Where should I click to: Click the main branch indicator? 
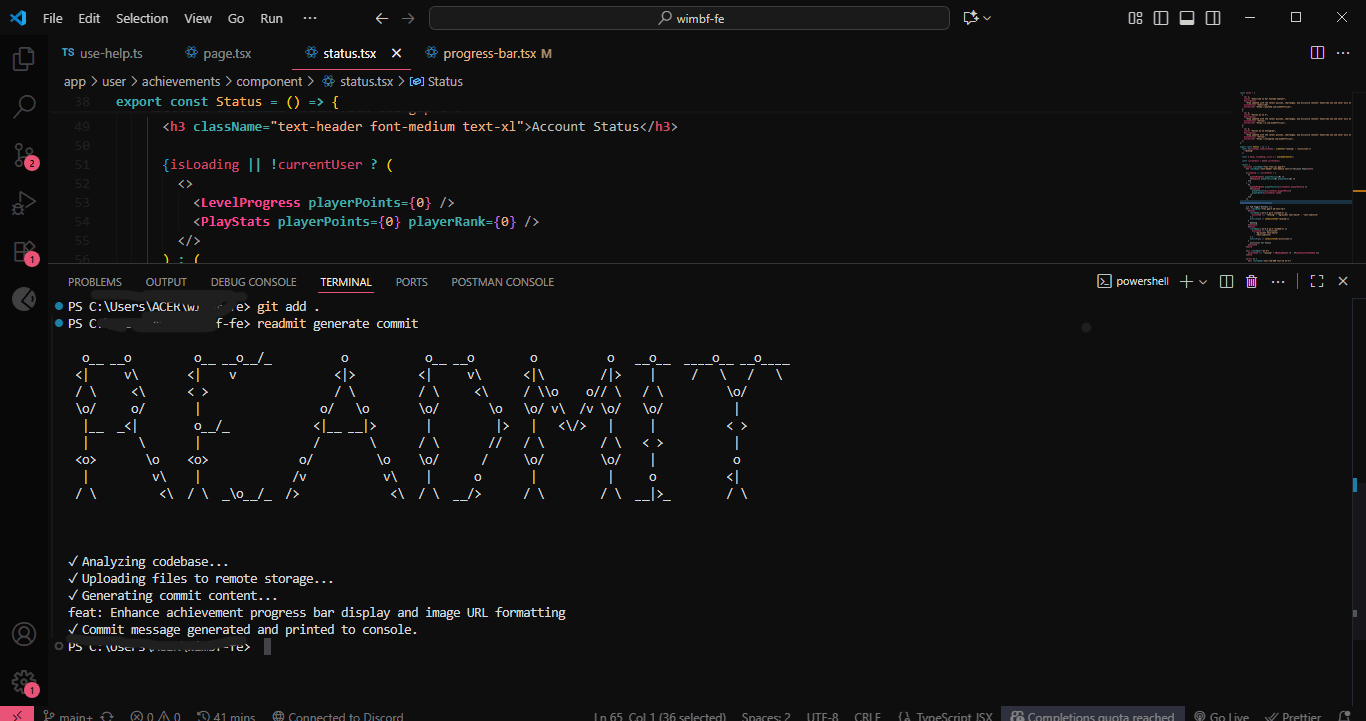pyautogui.click(x=68, y=716)
